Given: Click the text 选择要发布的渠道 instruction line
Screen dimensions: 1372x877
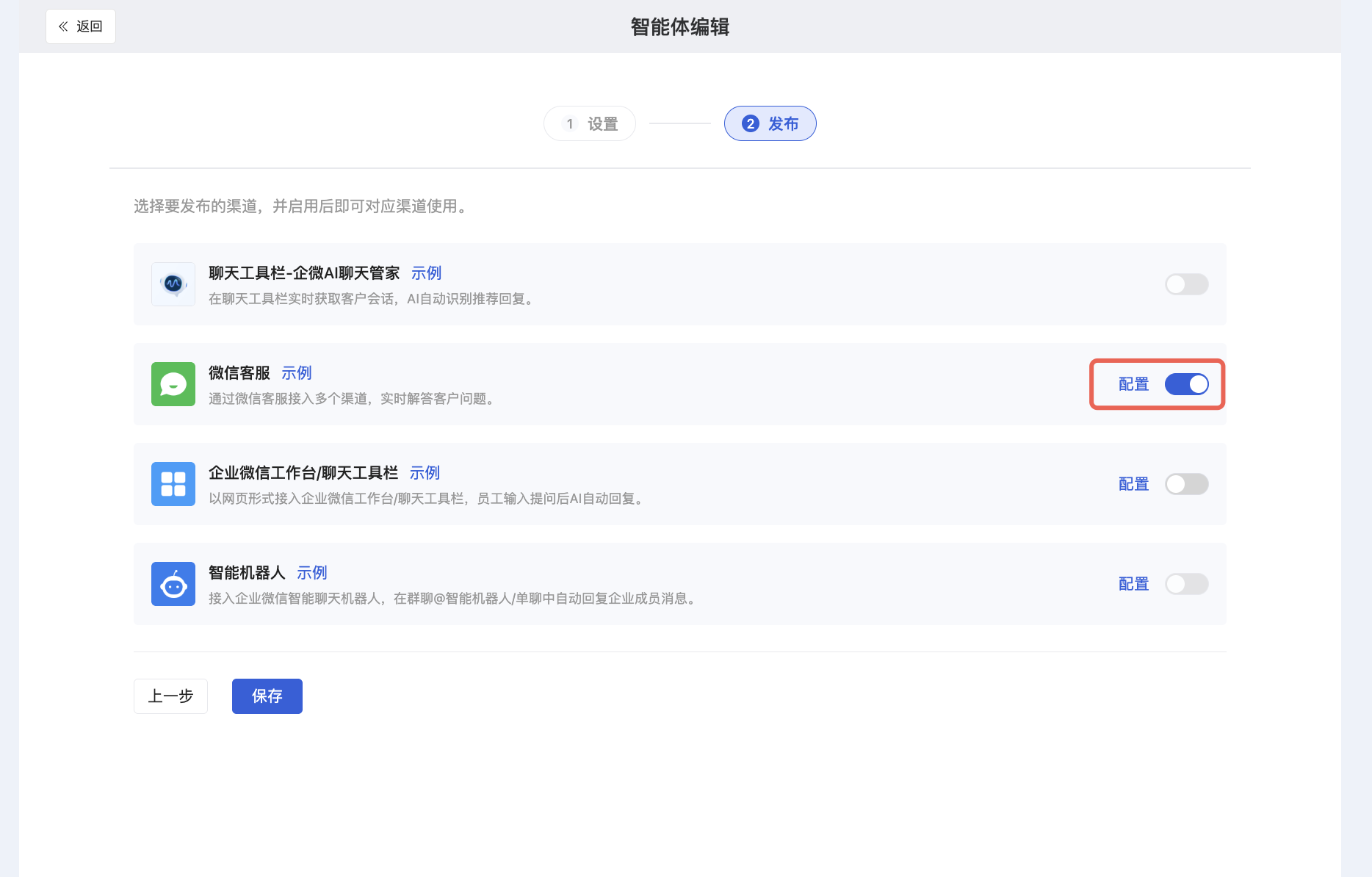Looking at the screenshot, I should pyautogui.click(x=303, y=206).
